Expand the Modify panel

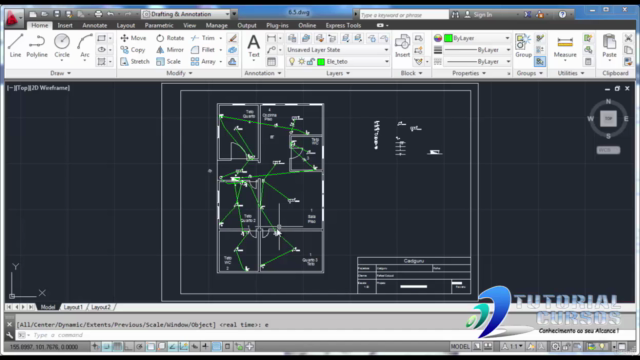coord(179,73)
